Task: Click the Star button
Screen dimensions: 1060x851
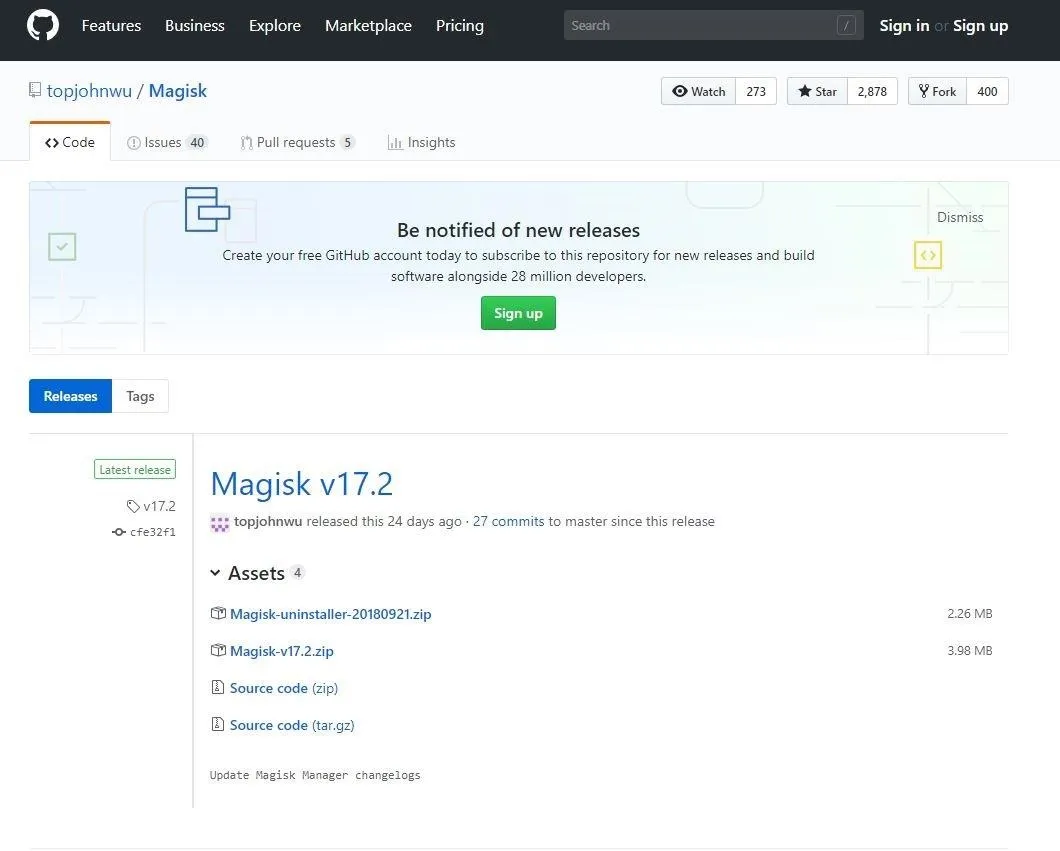Action: click(817, 91)
